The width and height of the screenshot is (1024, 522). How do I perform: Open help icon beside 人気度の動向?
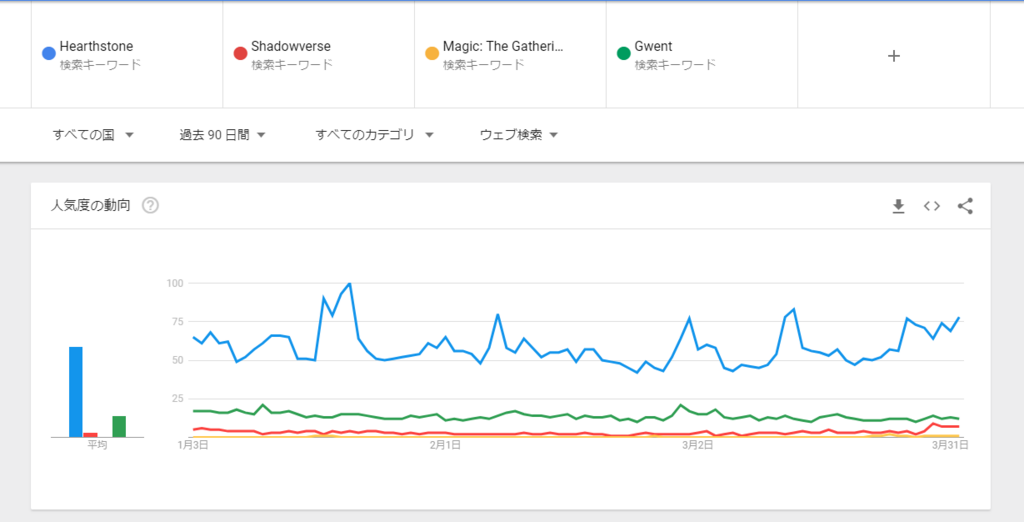[150, 206]
